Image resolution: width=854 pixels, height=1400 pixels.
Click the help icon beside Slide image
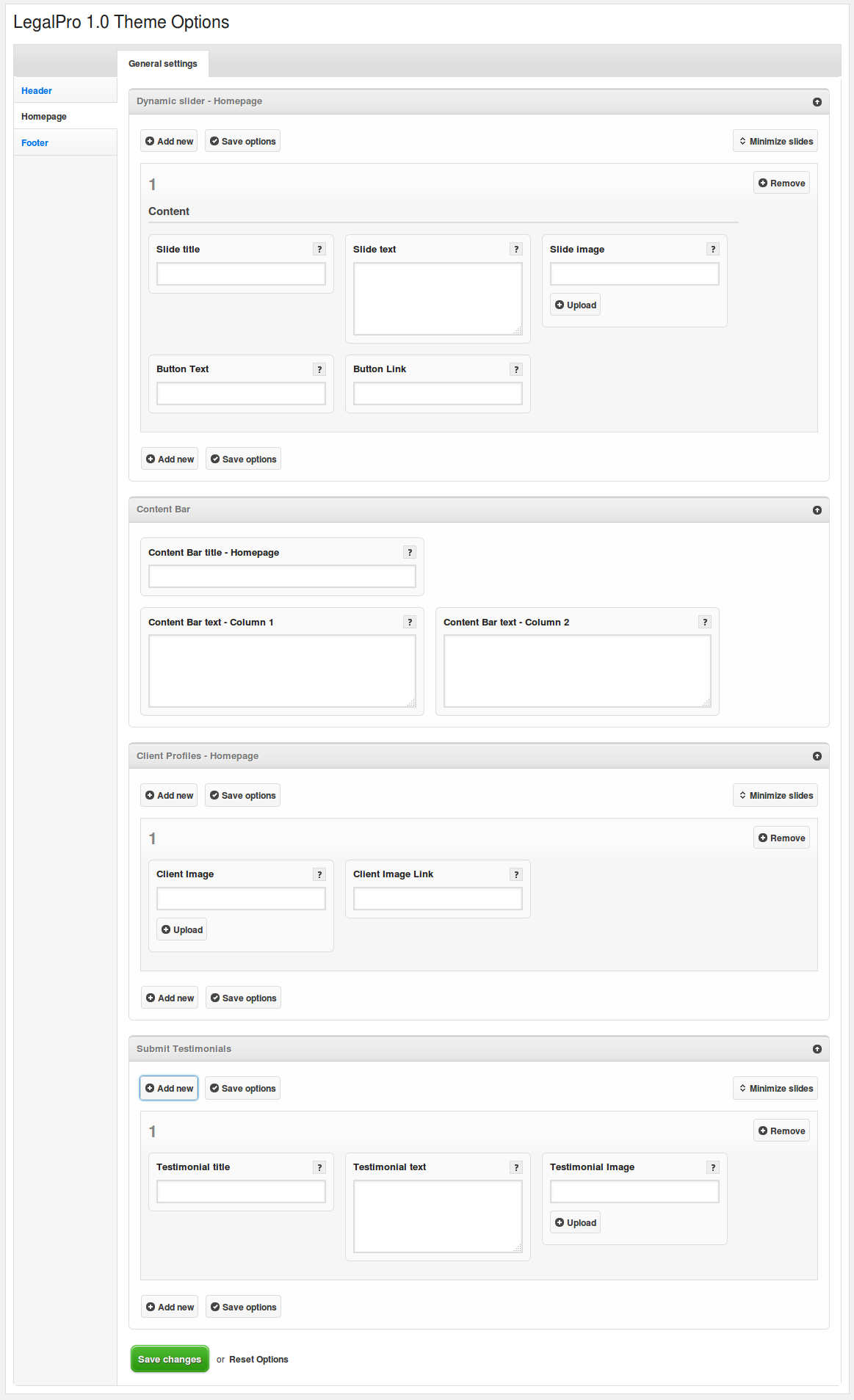(x=713, y=250)
